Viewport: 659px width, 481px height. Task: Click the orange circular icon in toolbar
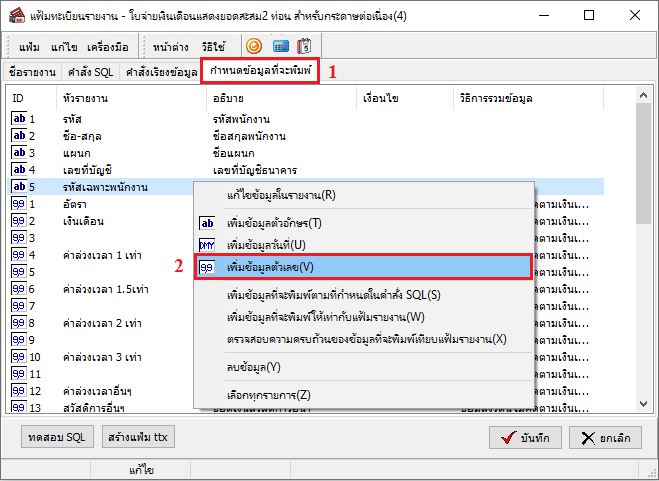[x=254, y=46]
